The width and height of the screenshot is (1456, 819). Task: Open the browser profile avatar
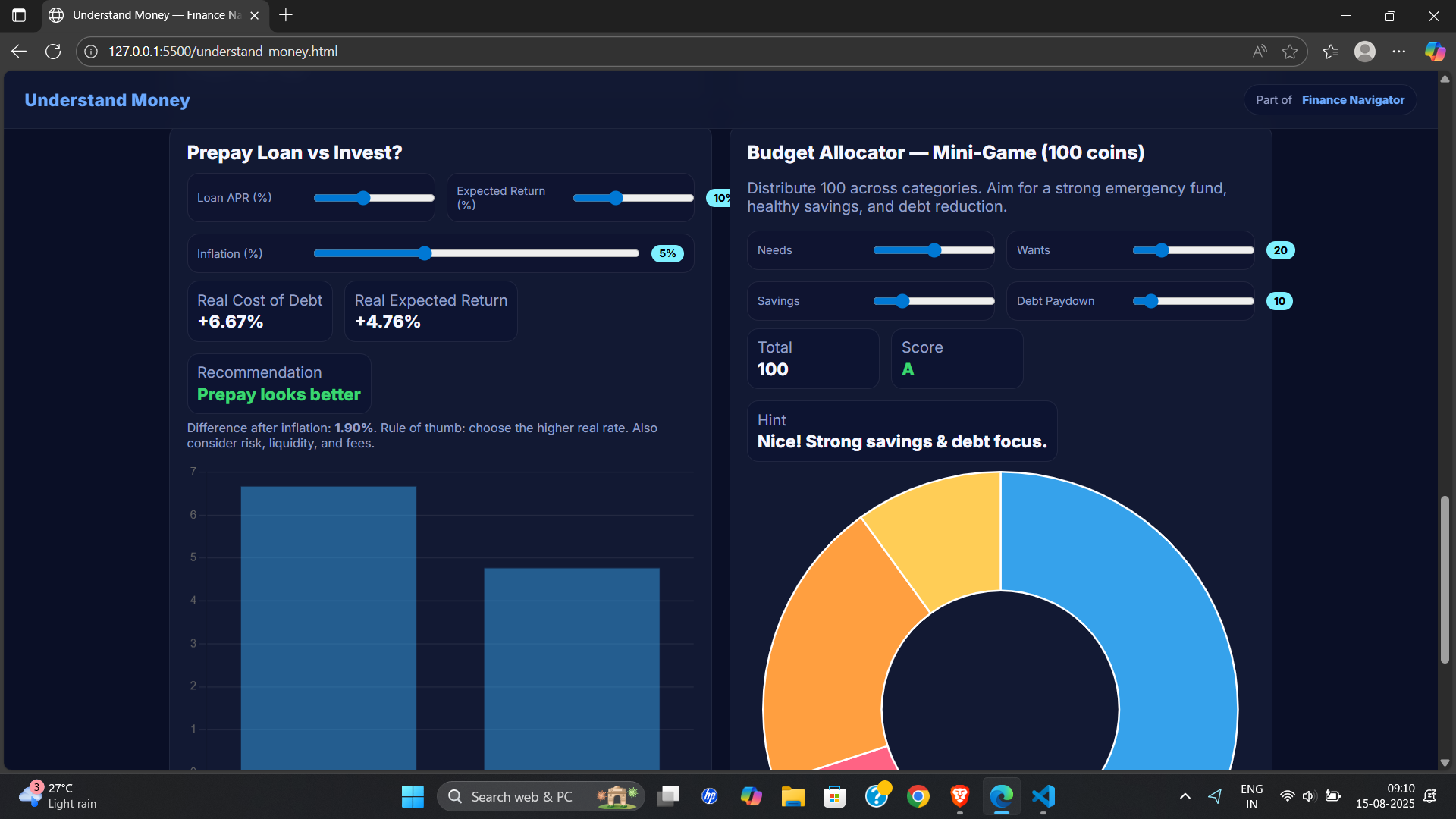tap(1365, 52)
